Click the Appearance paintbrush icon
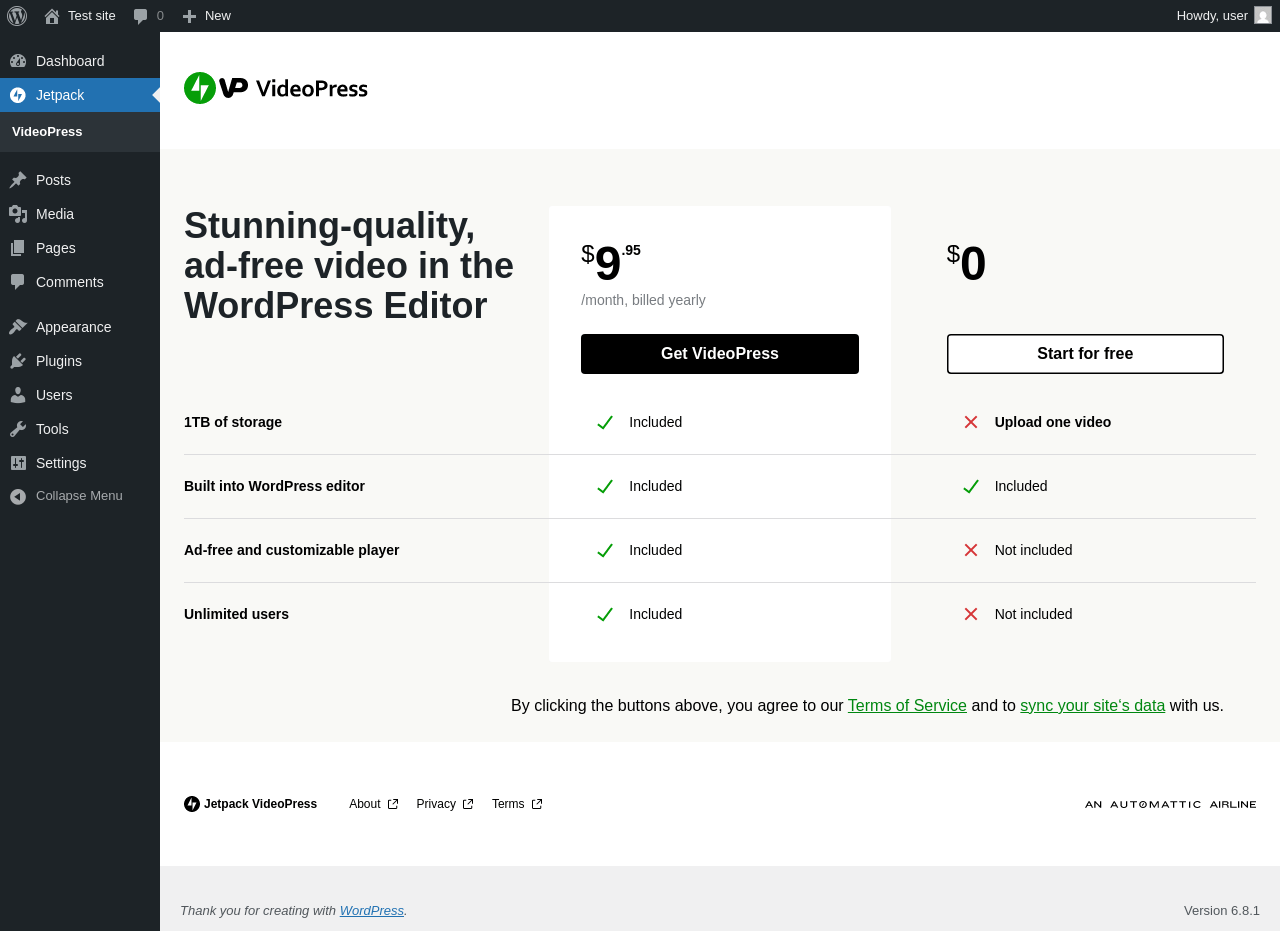This screenshot has height=931, width=1280. pyautogui.click(x=18, y=327)
